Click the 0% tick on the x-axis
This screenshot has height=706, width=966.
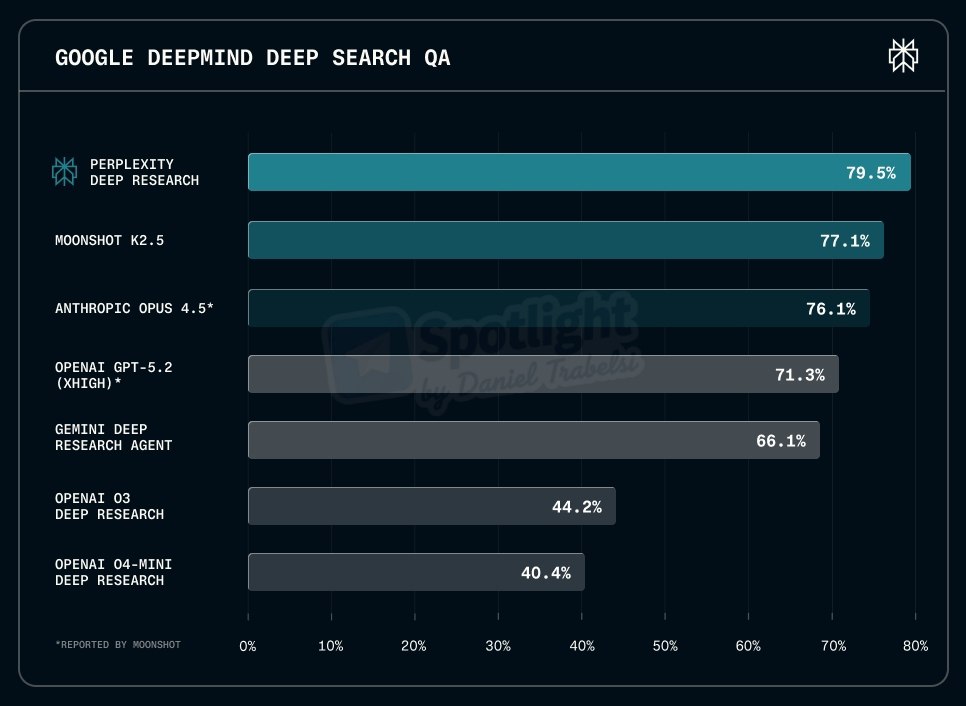(248, 646)
